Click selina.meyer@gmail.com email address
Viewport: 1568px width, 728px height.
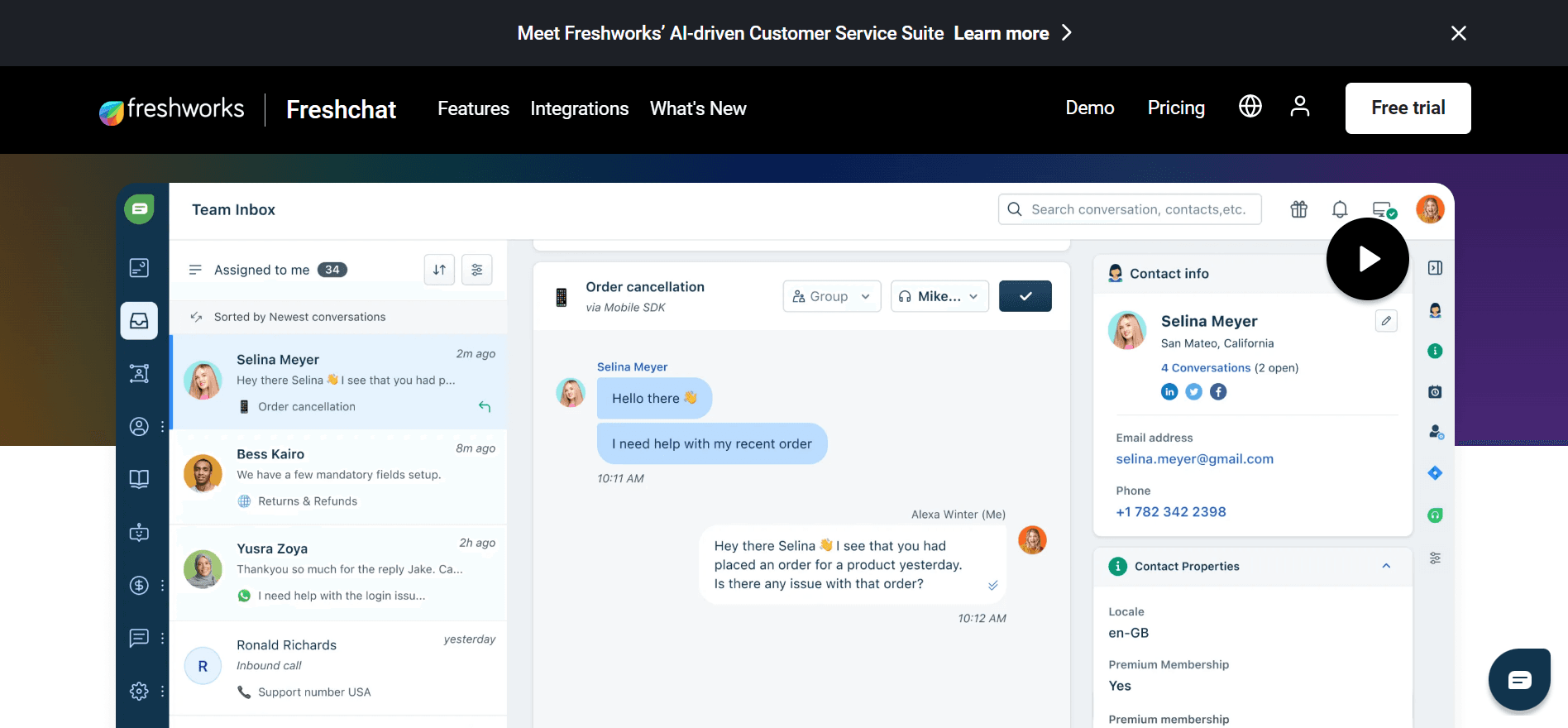(x=1194, y=459)
